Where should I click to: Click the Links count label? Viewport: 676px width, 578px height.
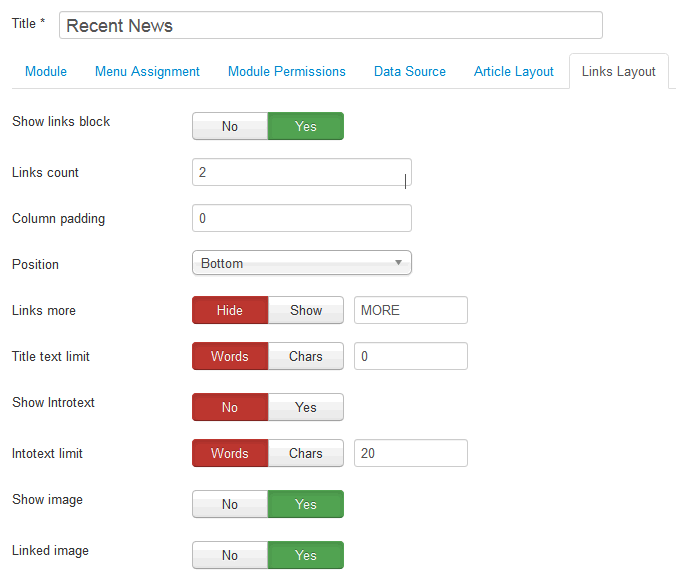coord(45,172)
